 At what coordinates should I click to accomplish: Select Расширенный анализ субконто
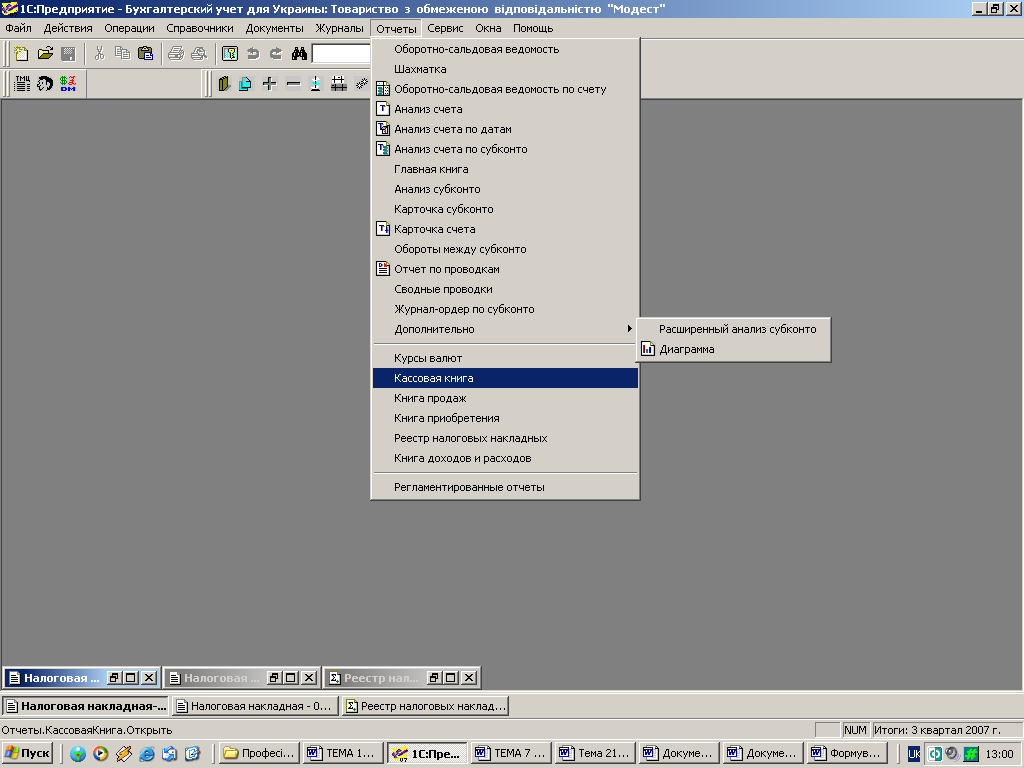tap(733, 329)
